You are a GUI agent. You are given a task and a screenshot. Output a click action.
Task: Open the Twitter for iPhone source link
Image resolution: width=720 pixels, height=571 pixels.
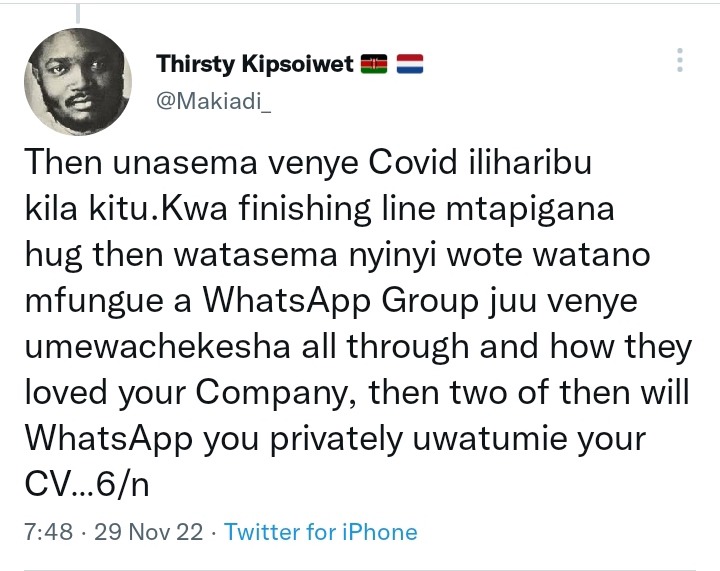click(x=321, y=532)
